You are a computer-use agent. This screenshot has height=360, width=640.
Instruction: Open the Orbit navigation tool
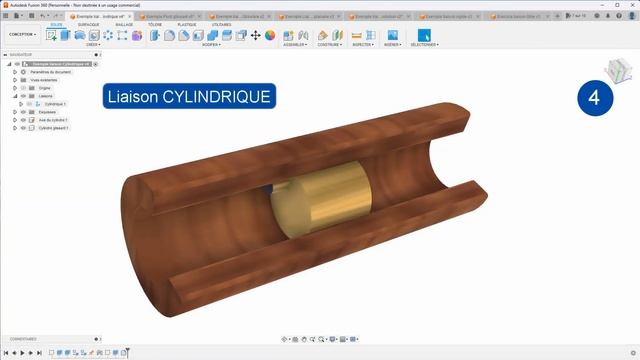tap(284, 339)
